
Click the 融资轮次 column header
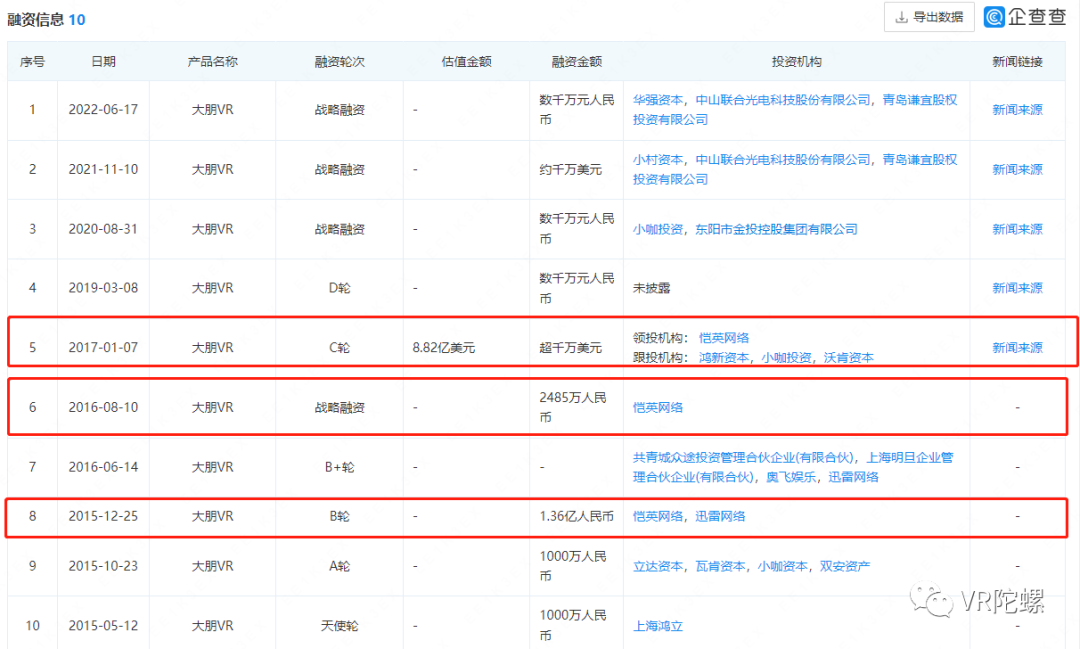tap(340, 61)
